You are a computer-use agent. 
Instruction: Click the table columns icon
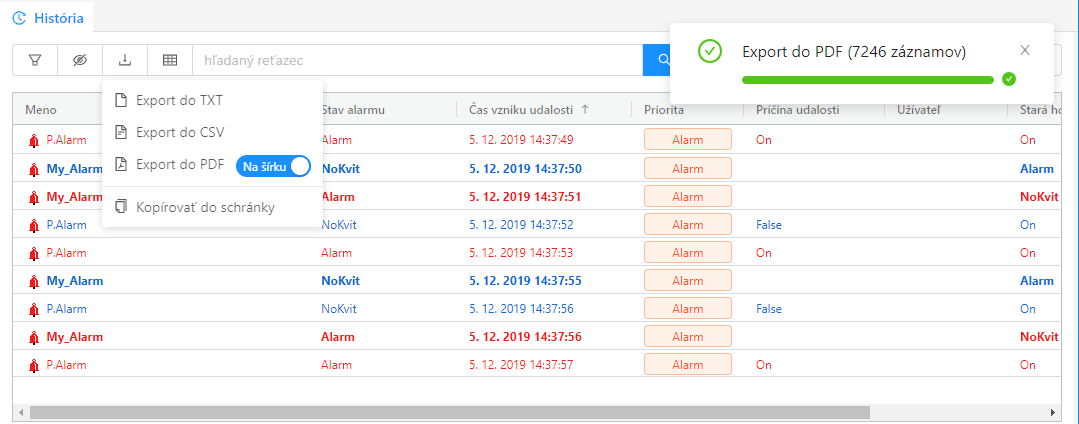(170, 60)
